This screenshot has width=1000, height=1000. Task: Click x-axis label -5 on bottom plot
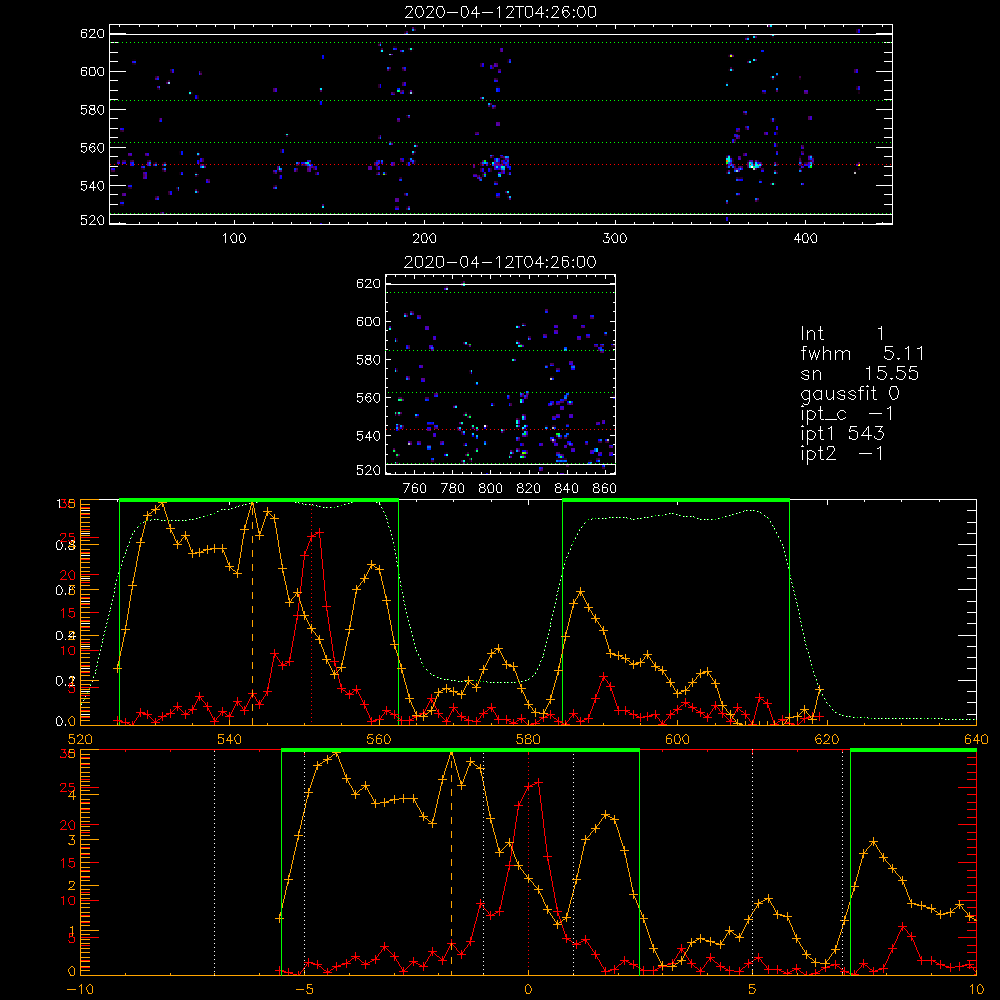(x=304, y=989)
